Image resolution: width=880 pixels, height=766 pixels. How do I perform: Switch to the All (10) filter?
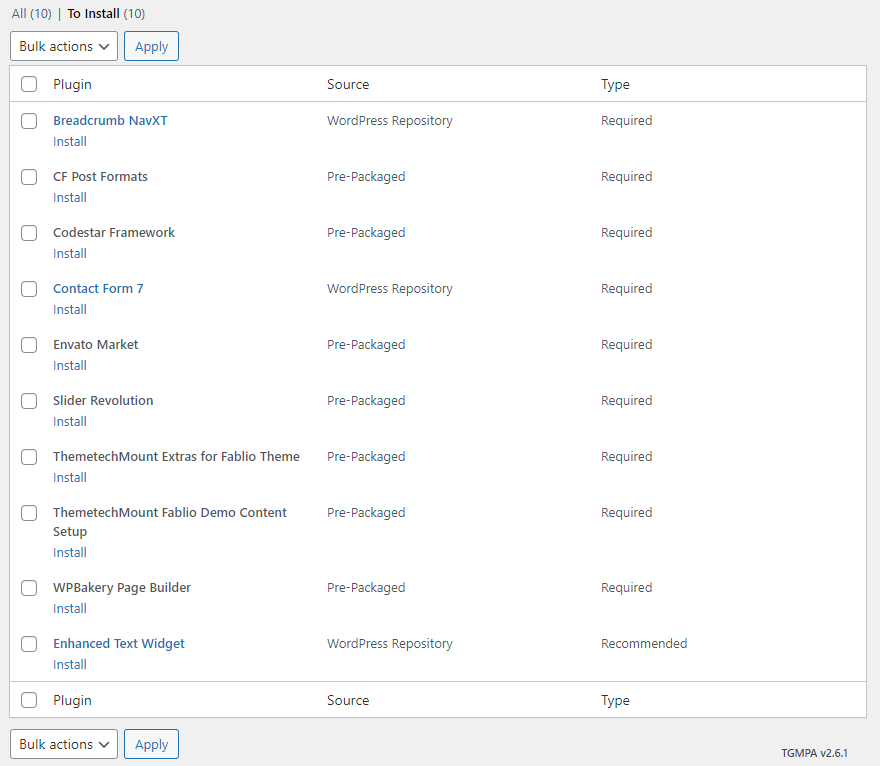click(31, 14)
